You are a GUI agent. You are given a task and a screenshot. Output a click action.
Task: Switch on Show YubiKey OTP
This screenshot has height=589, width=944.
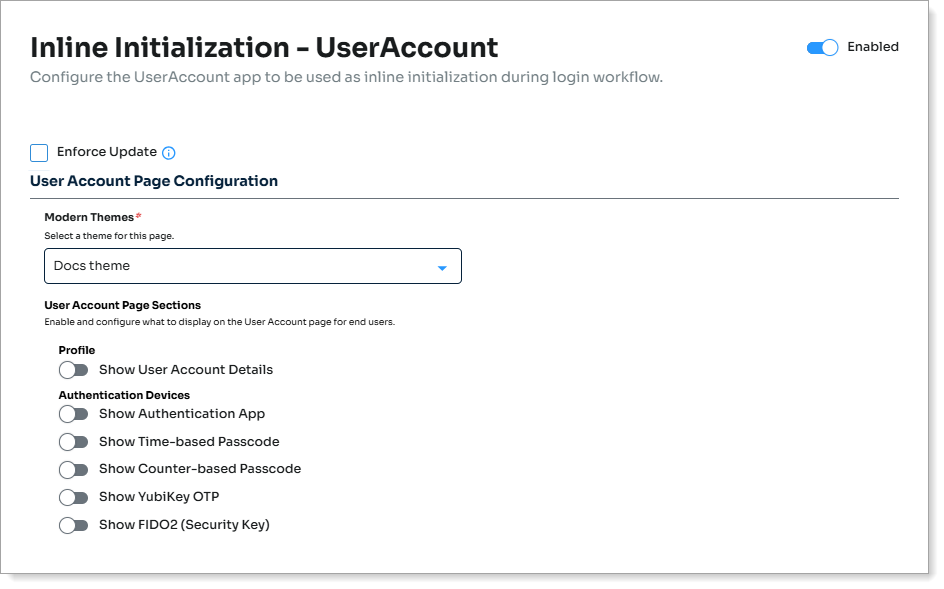click(74, 497)
